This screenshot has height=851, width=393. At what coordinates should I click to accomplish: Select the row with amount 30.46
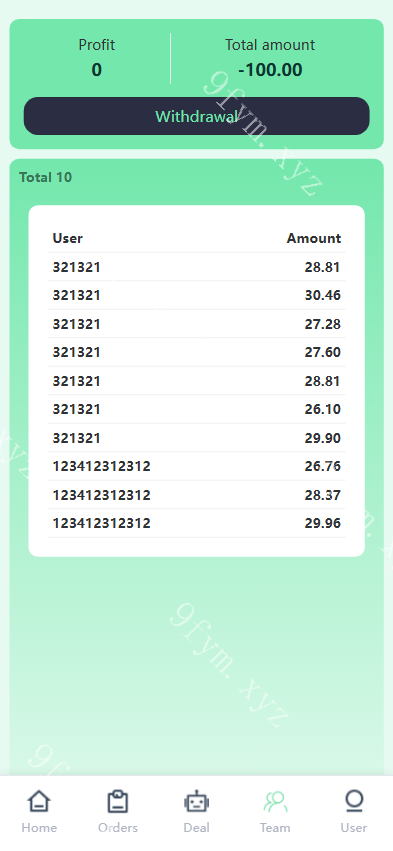pyautogui.click(x=196, y=295)
